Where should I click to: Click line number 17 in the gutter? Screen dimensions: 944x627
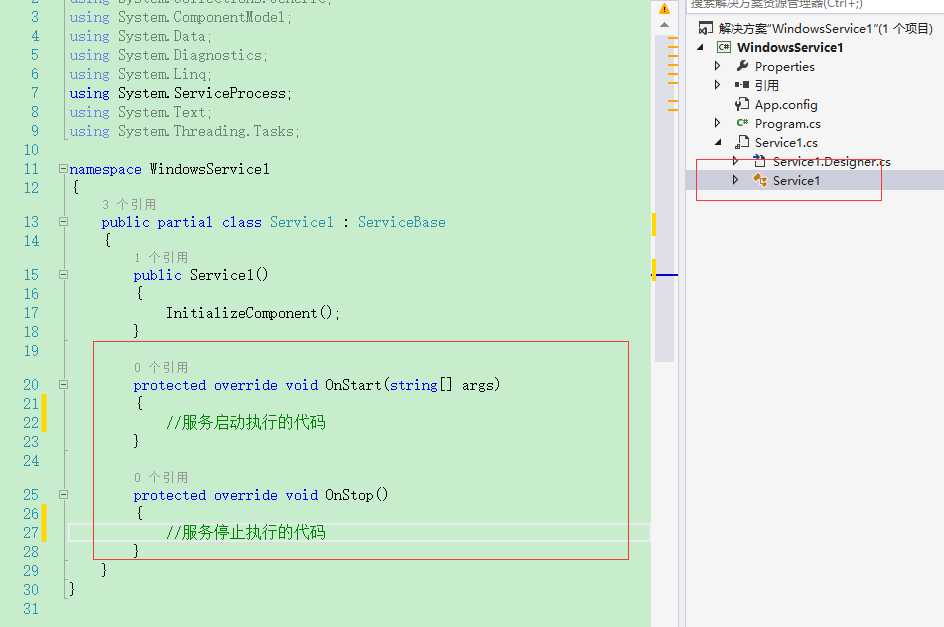pyautogui.click(x=31, y=313)
